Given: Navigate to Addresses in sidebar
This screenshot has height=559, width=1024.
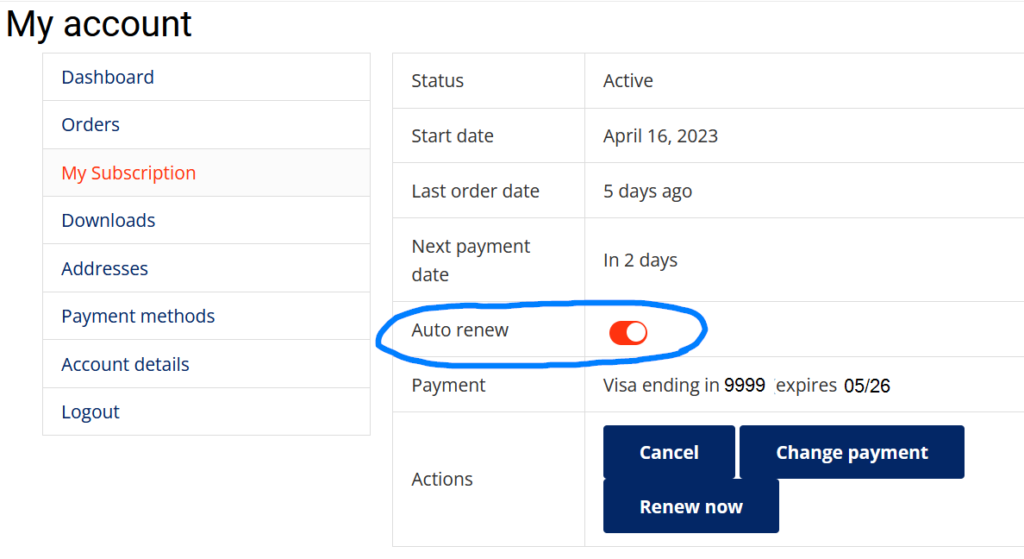Looking at the screenshot, I should pos(104,269).
